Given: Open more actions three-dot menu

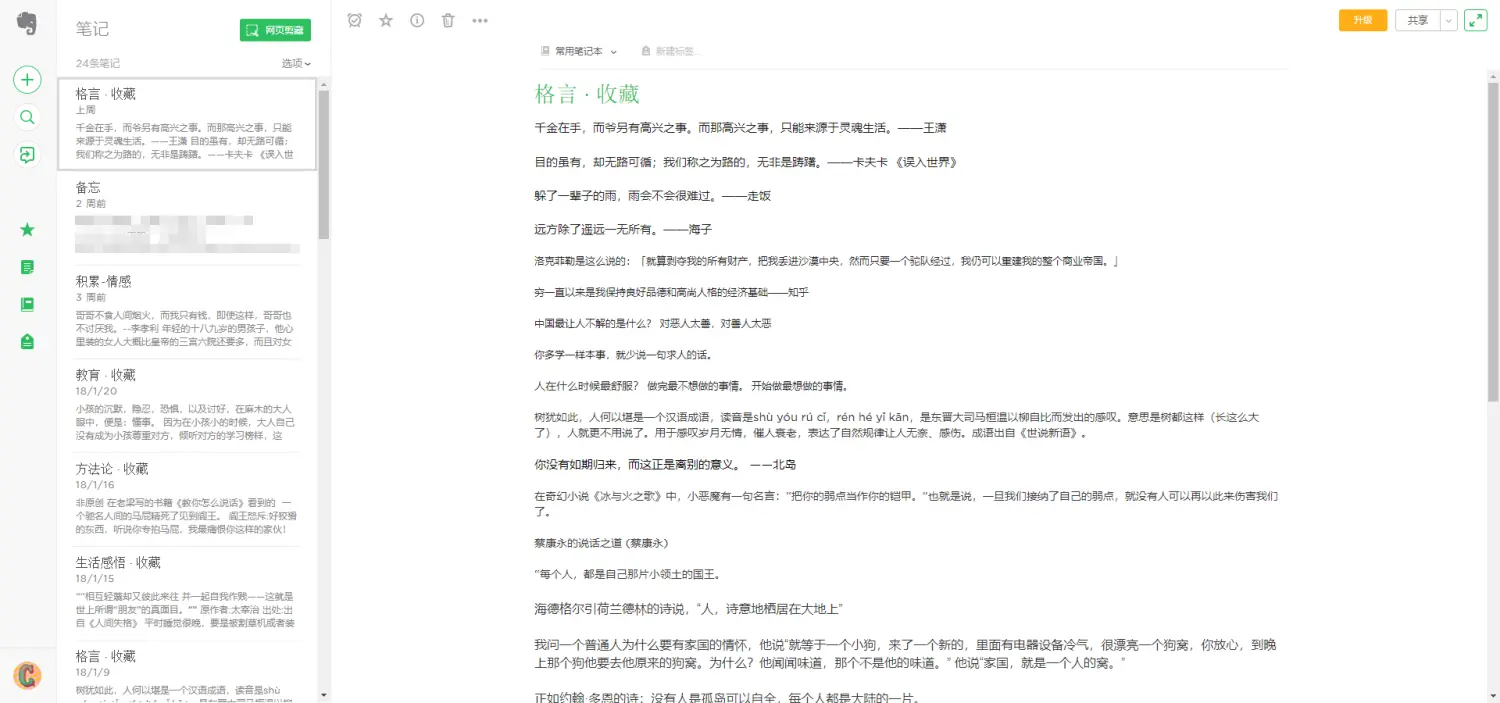Looking at the screenshot, I should [480, 20].
